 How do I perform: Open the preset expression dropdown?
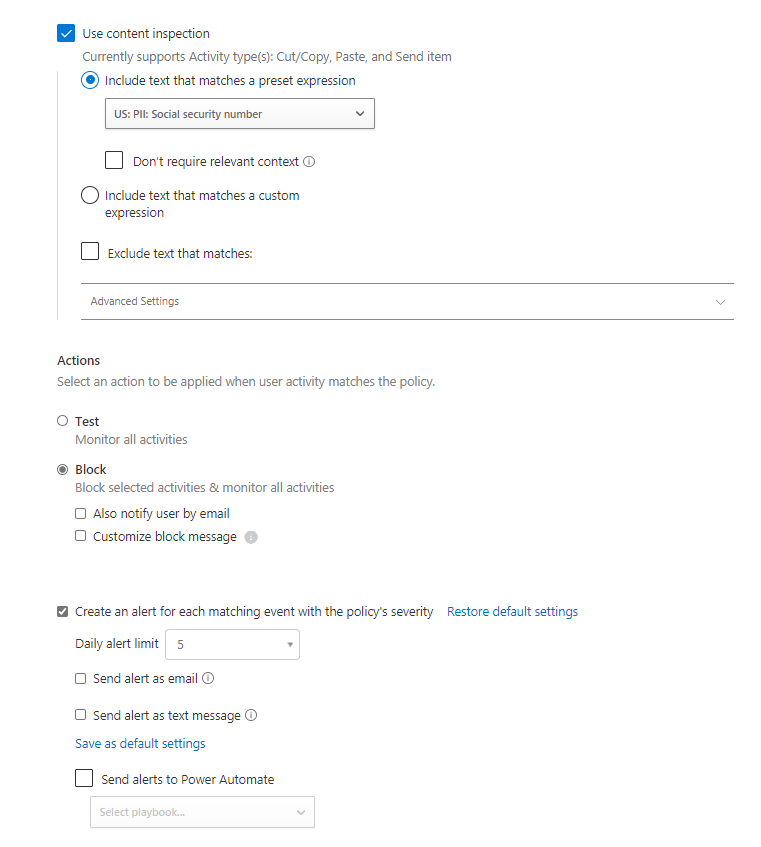pos(240,113)
